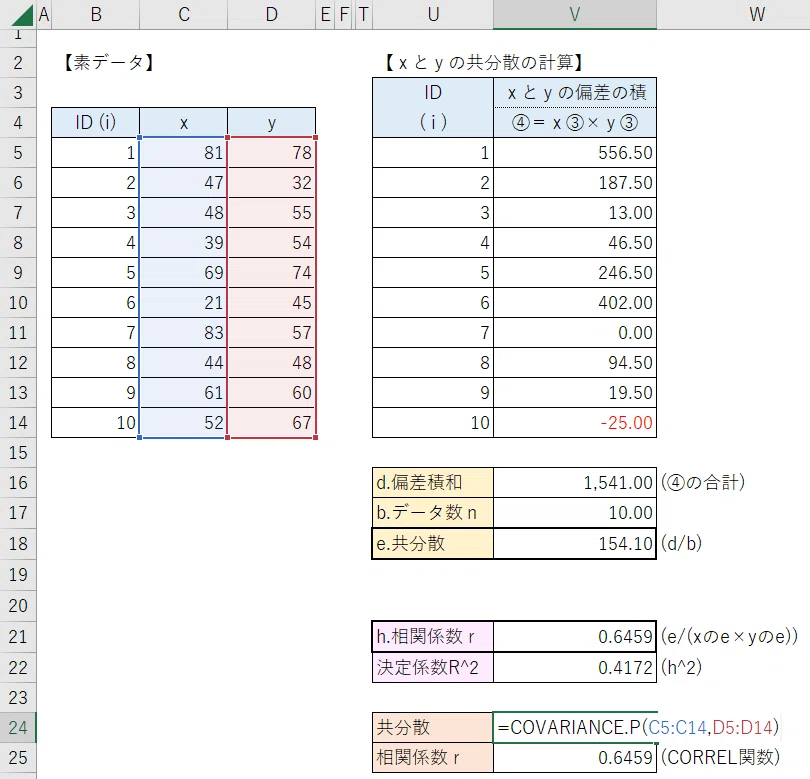Select column D header
This screenshot has width=810, height=779.
click(x=272, y=14)
